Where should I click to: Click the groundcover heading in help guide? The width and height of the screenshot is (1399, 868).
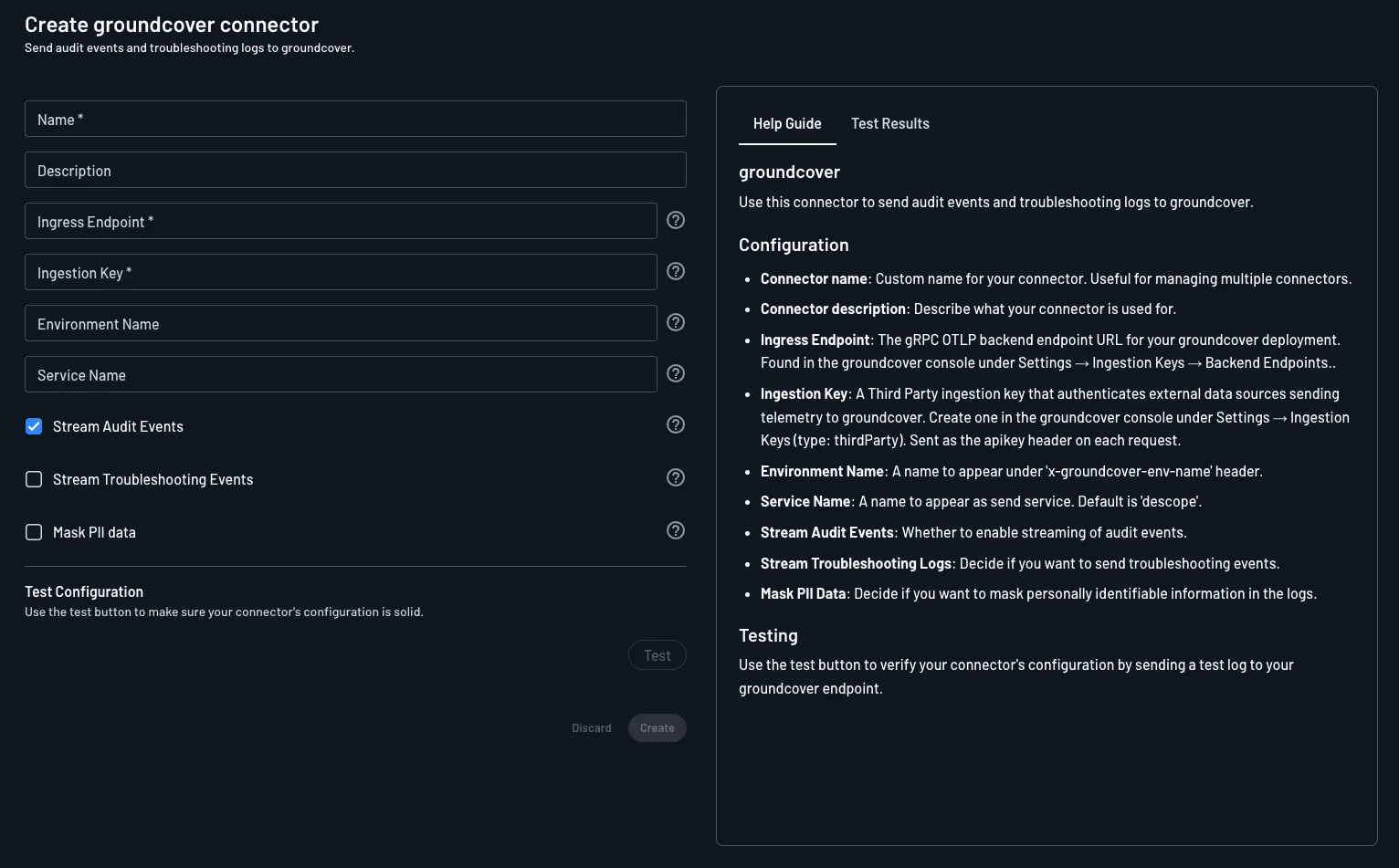pos(789,172)
